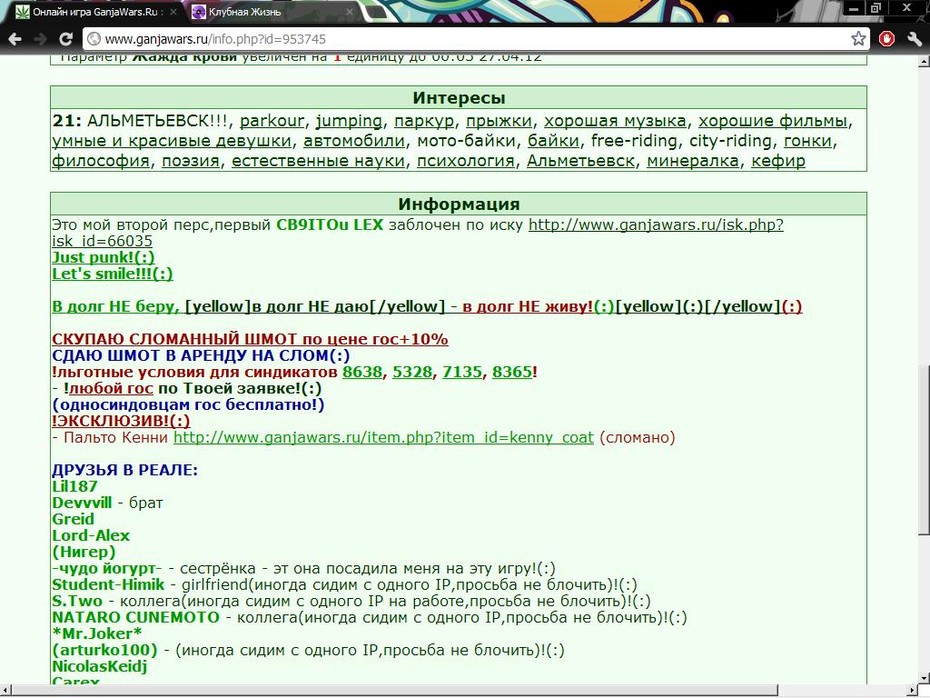Open умные и красивые девушки link

(x=171, y=141)
